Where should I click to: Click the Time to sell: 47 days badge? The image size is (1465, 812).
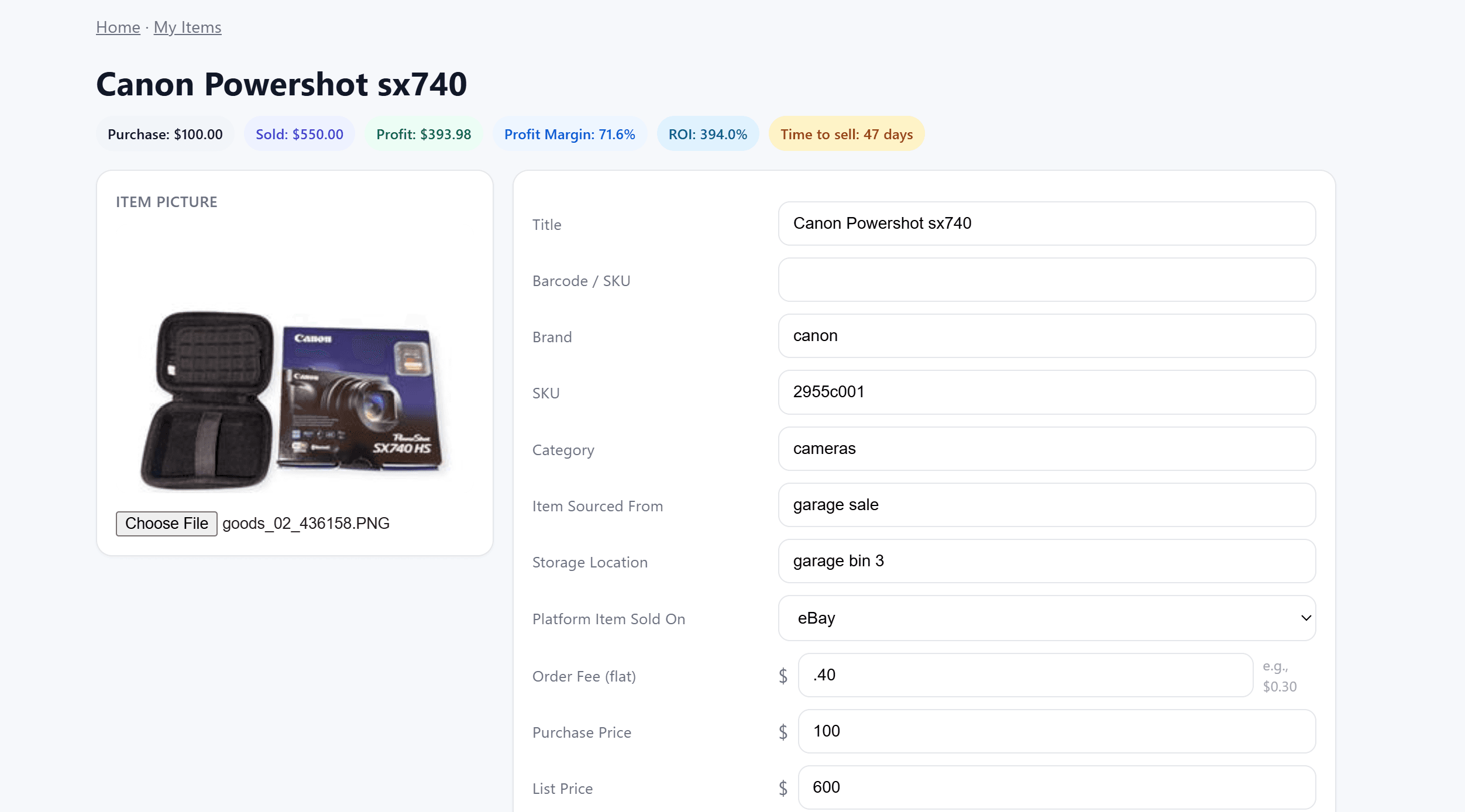pyautogui.click(x=845, y=133)
